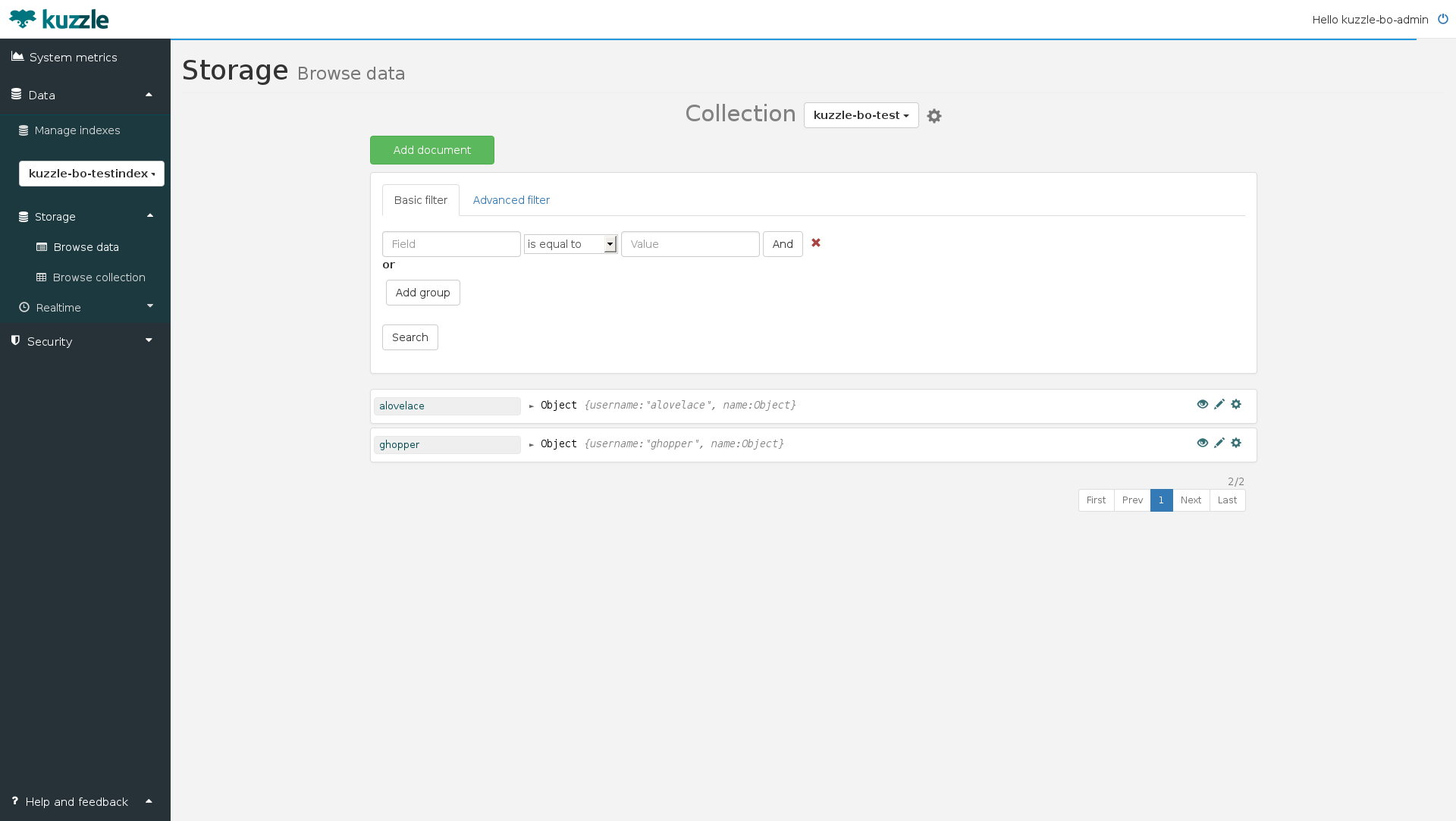Viewport: 1456px width, 821px height.
Task: Click the Browse collection table icon
Action: click(42, 277)
